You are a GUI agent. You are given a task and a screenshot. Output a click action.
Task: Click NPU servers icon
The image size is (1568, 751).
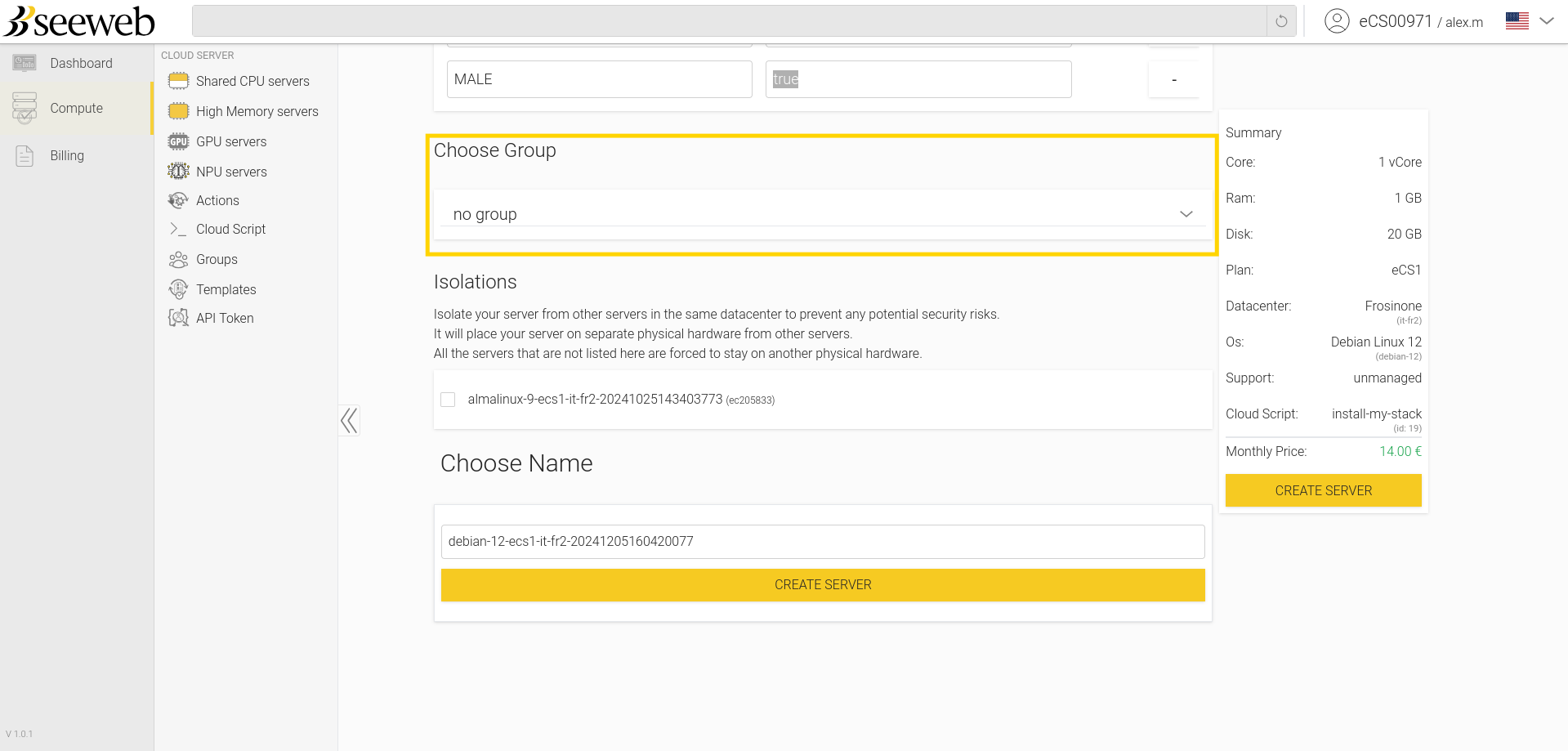coord(178,172)
